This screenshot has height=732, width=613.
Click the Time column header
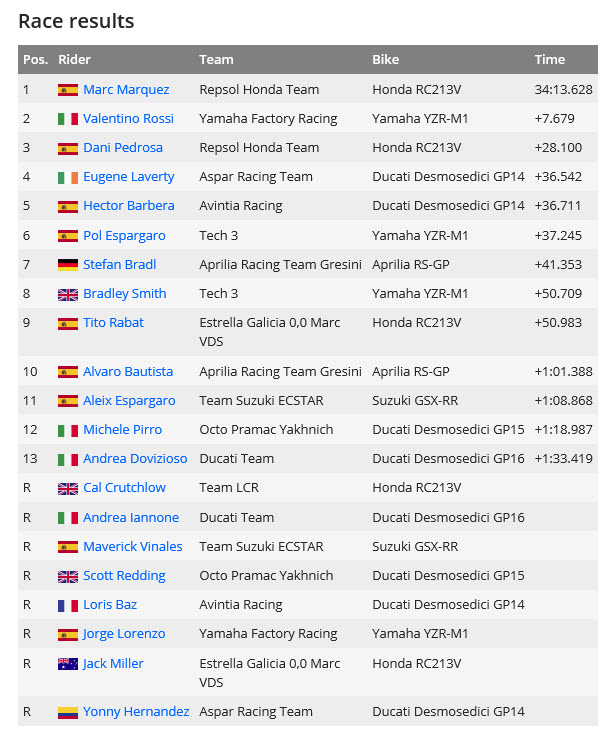pyautogui.click(x=549, y=60)
